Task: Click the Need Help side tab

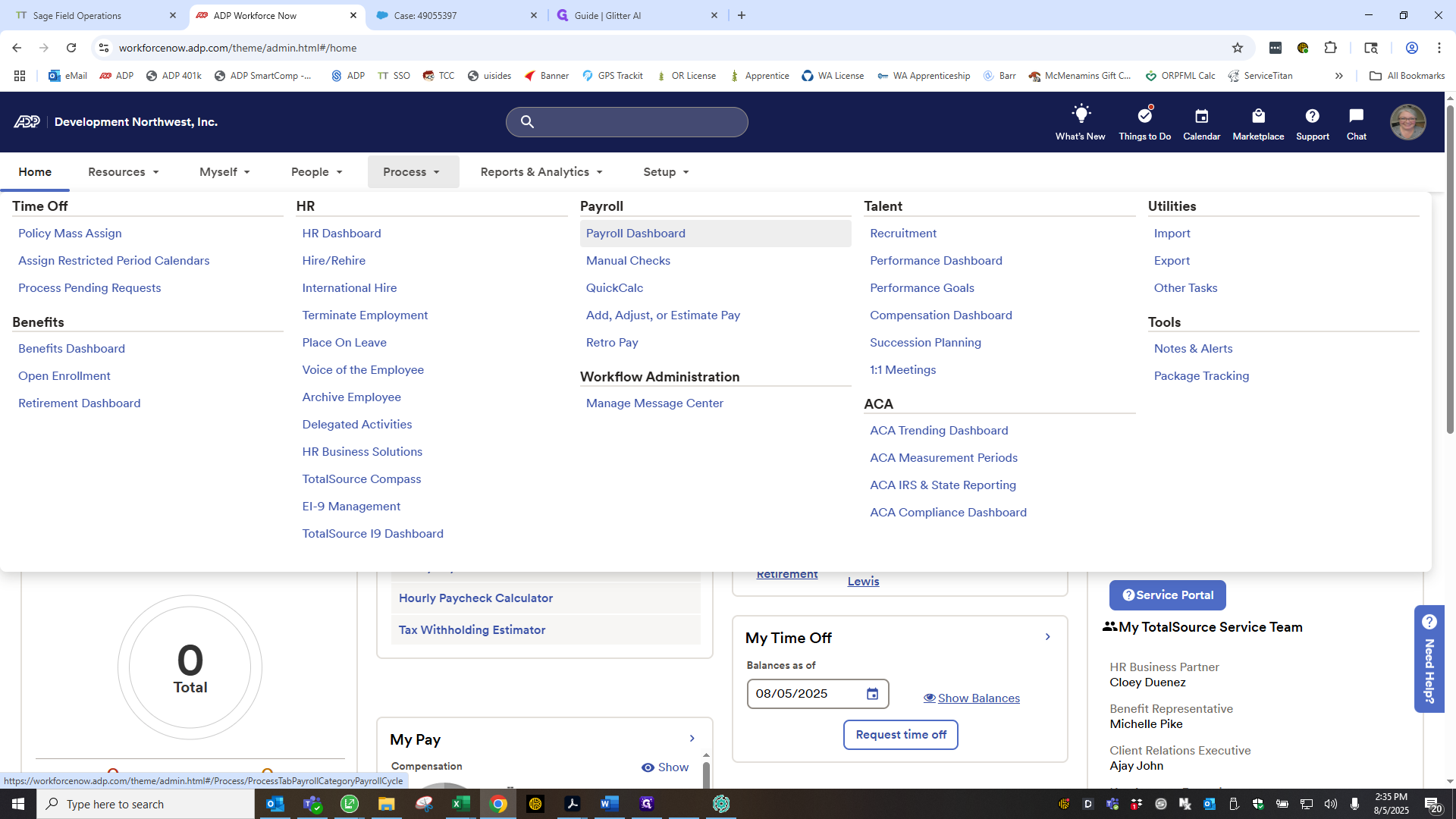Action: [1429, 659]
